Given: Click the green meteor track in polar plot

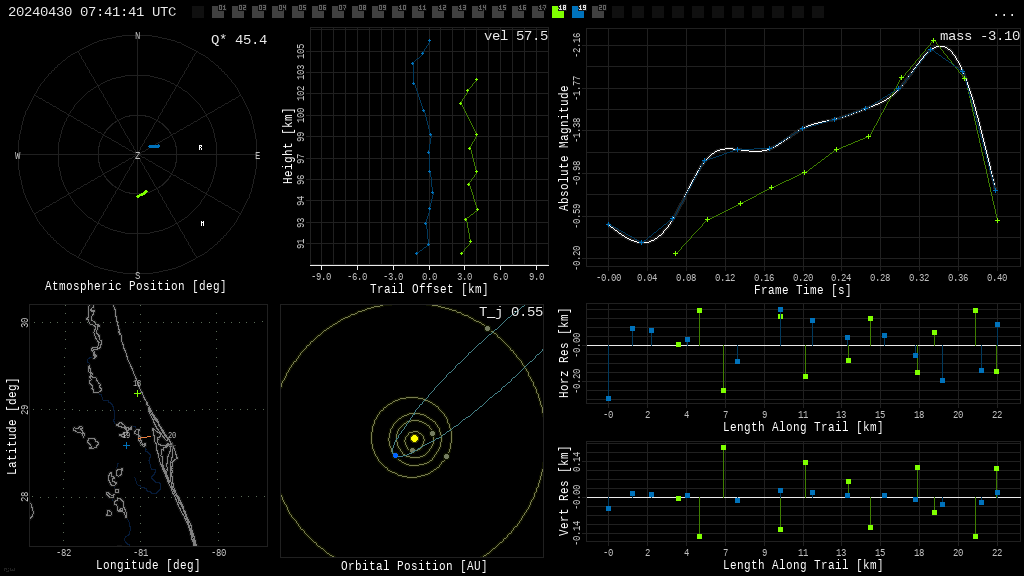Looking at the screenshot, I should [142, 193].
